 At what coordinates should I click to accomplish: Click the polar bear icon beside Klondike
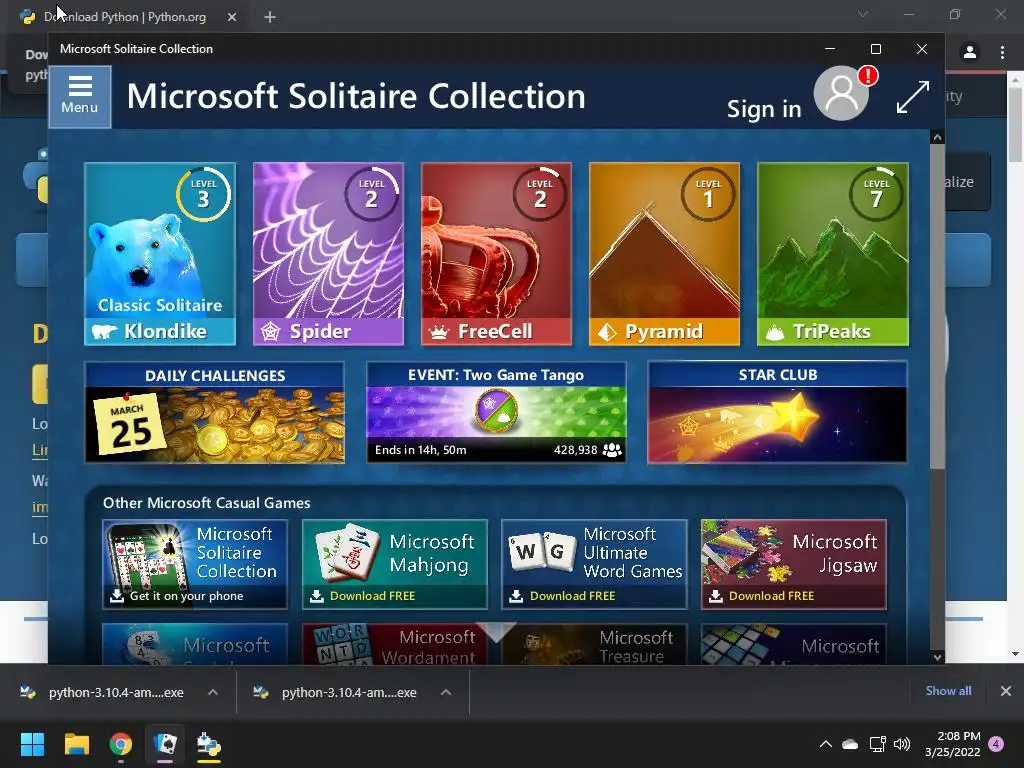point(104,332)
